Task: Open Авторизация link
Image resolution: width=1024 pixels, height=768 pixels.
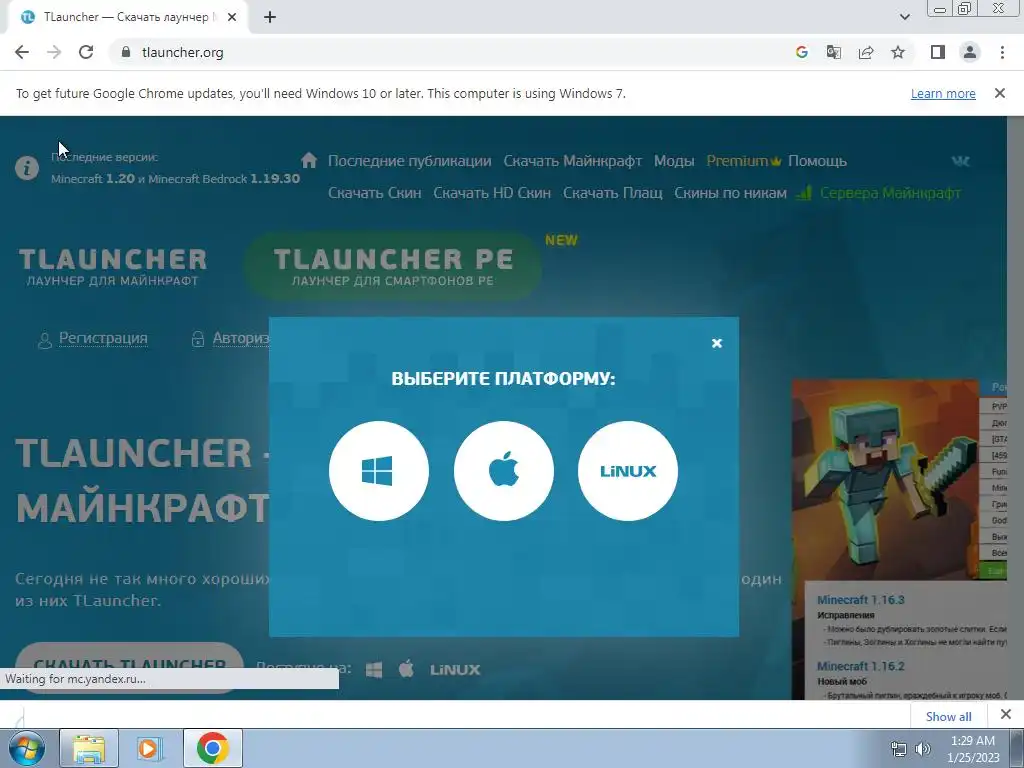Action: pyautogui.click(x=240, y=338)
